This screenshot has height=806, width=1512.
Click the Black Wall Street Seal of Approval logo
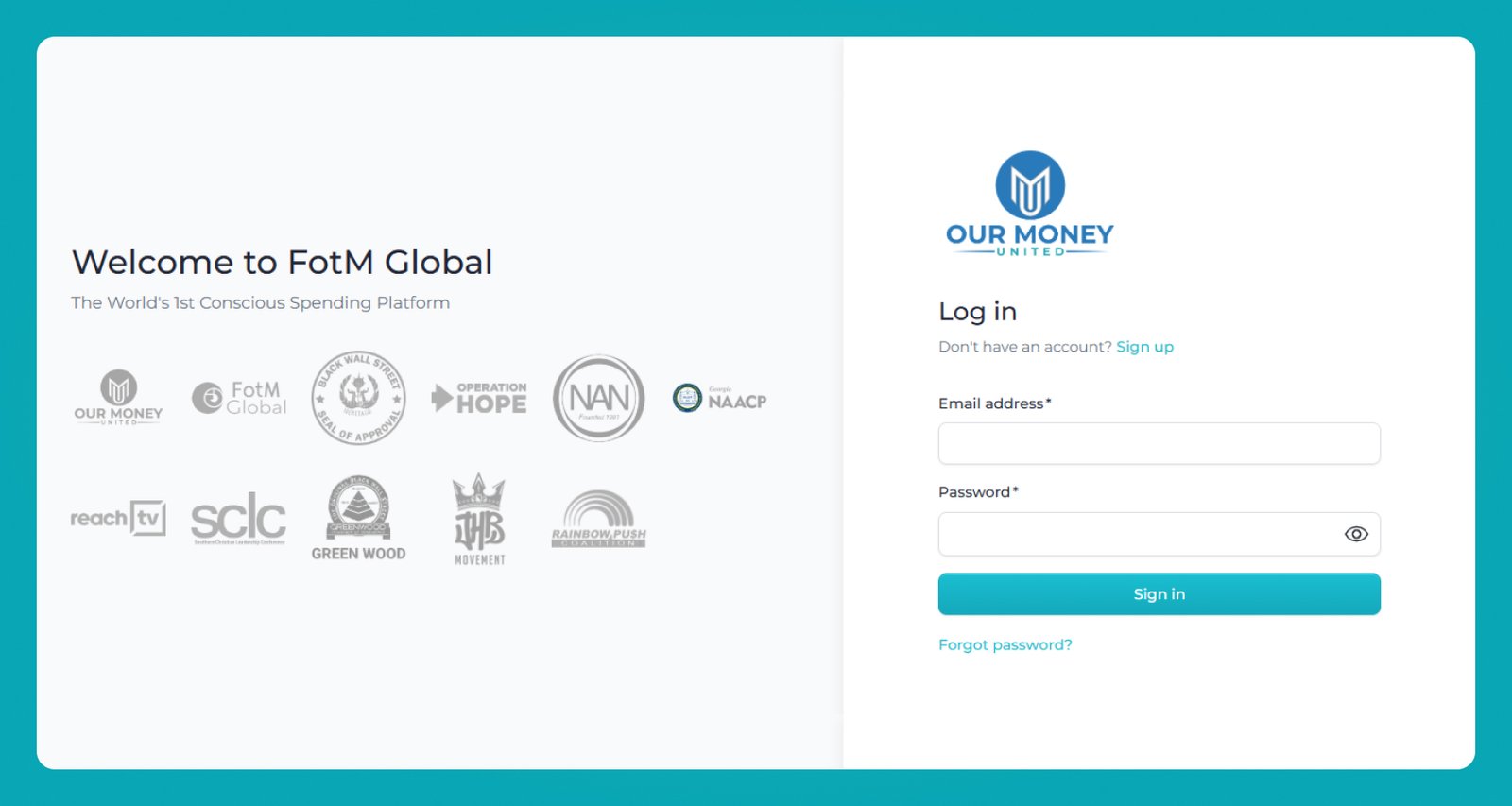[358, 398]
